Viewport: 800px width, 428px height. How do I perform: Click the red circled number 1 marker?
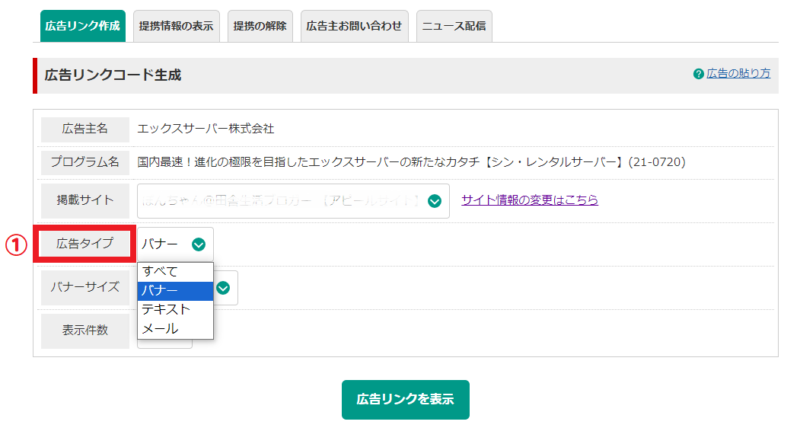[x=15, y=244]
